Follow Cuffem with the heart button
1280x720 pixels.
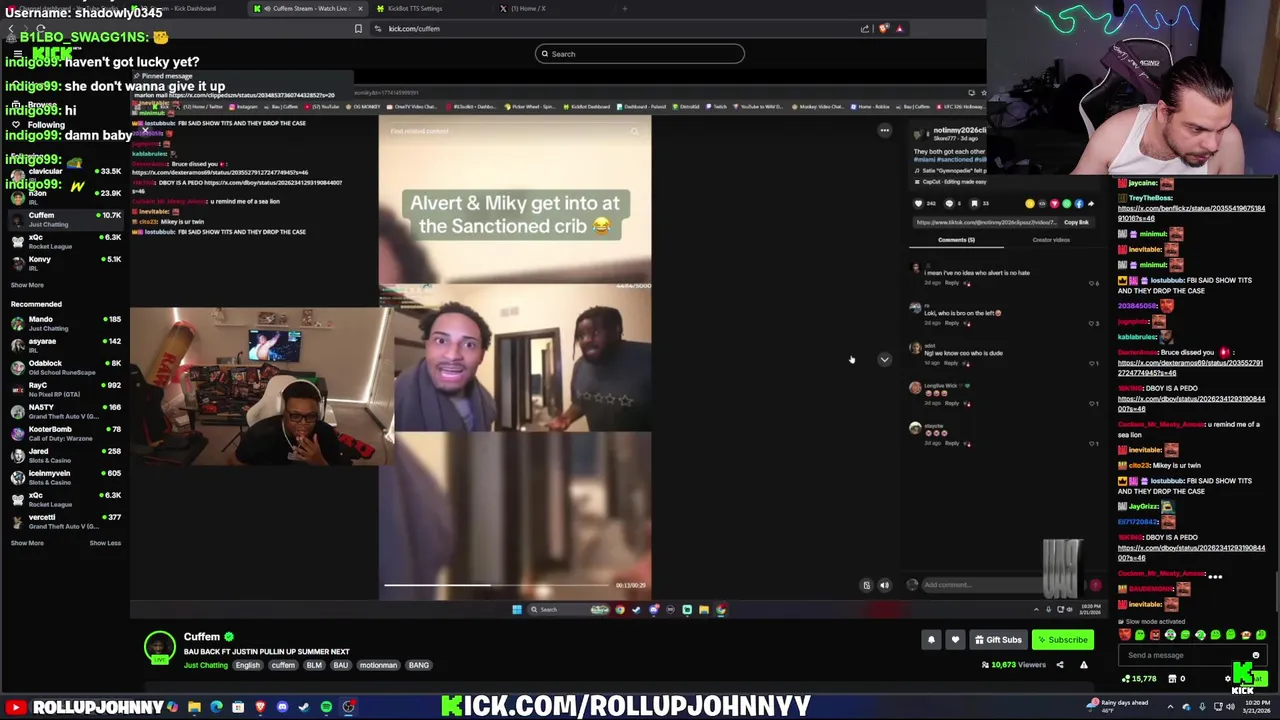(x=955, y=640)
